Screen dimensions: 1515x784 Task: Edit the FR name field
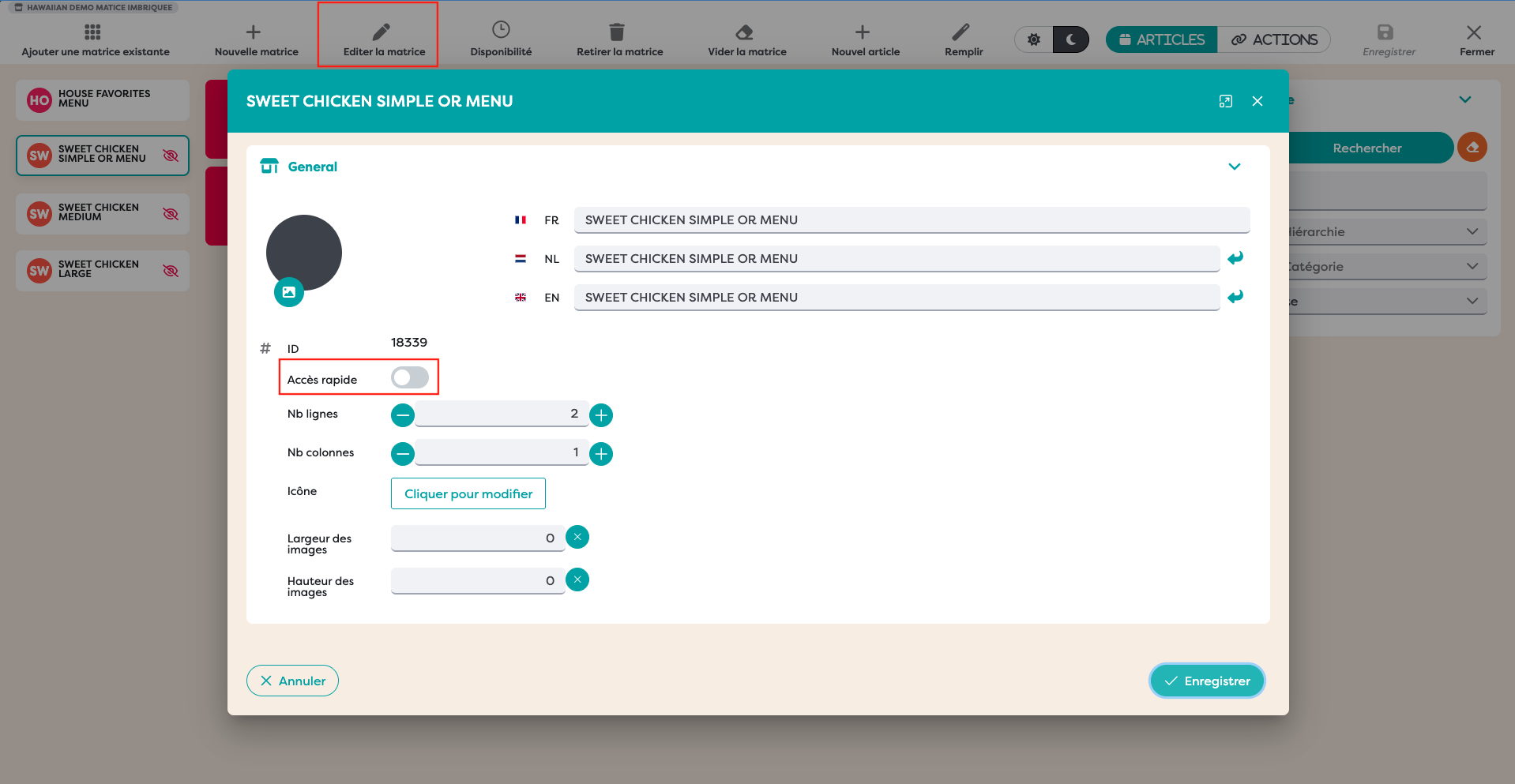coord(912,220)
